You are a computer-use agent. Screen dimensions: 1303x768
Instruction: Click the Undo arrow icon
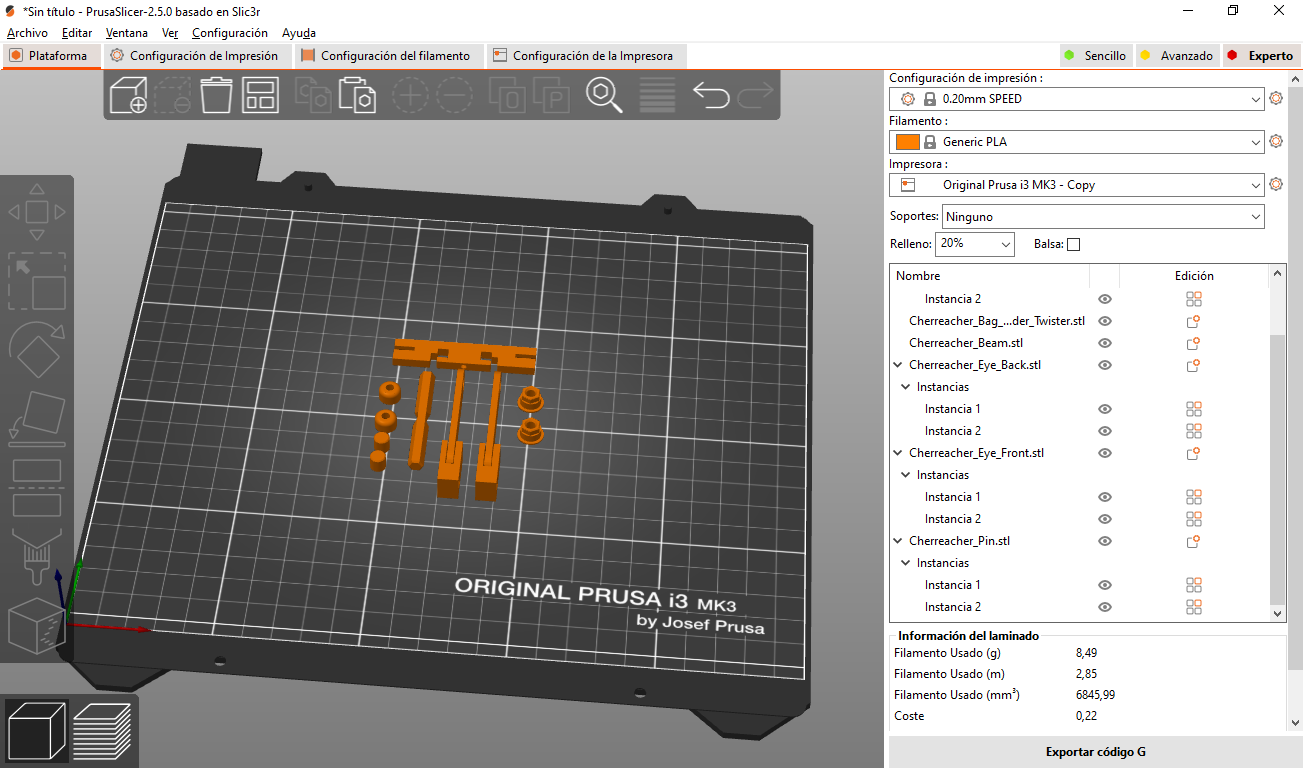click(x=711, y=95)
